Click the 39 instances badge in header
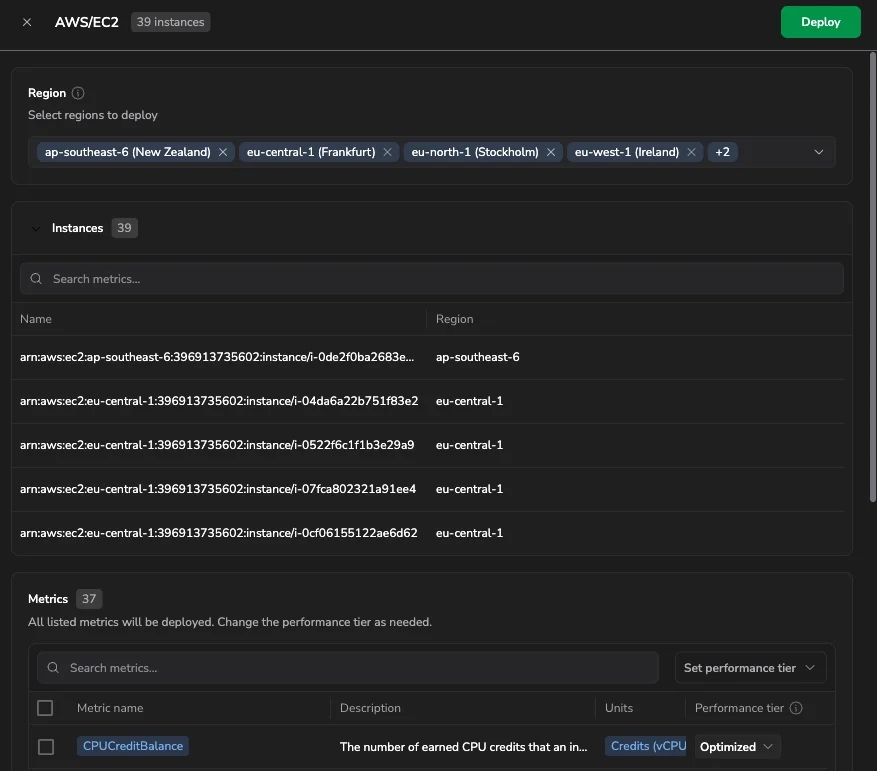 171,22
